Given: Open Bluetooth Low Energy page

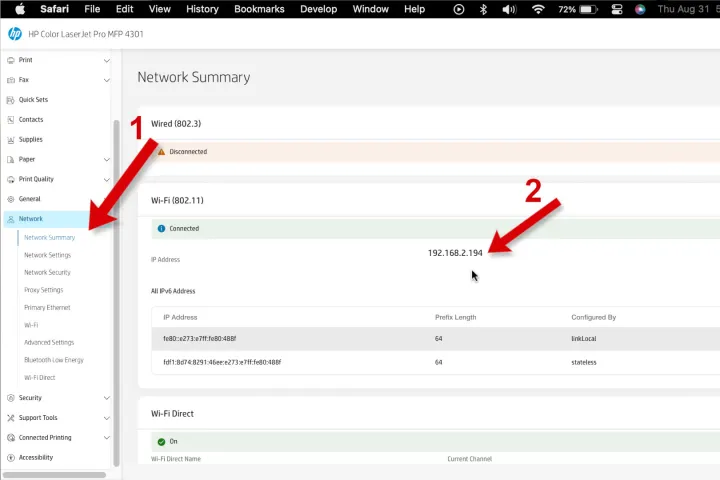Looking at the screenshot, I should click(54, 360).
